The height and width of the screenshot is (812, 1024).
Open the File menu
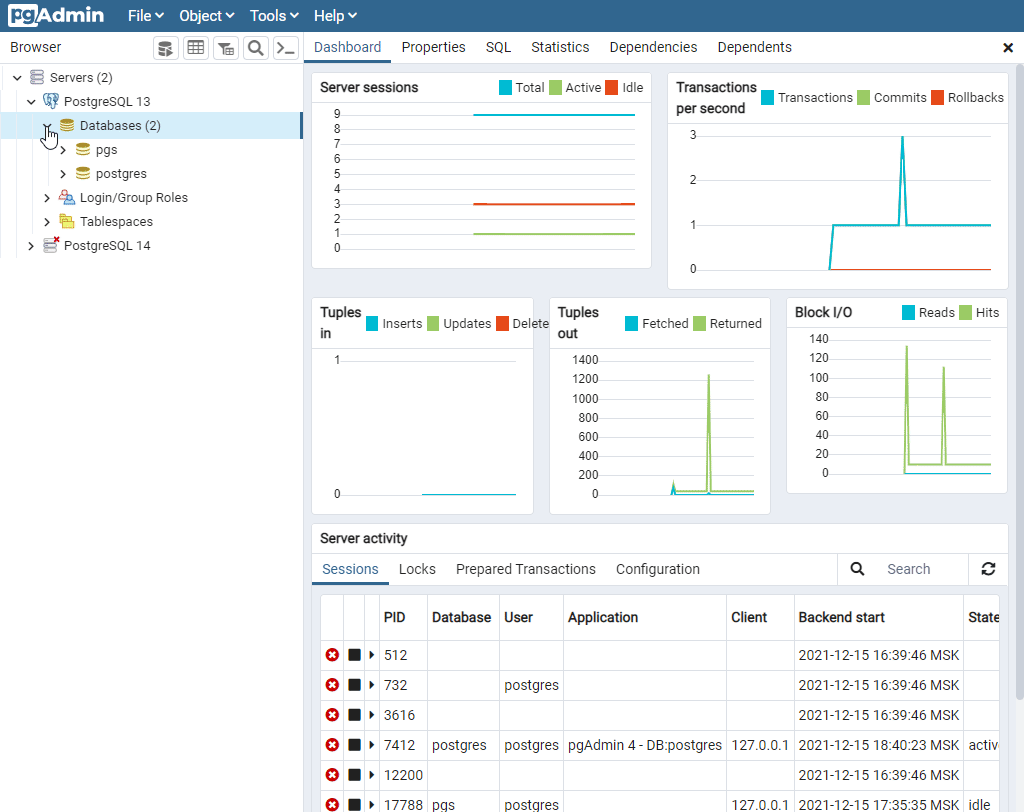[x=146, y=16]
